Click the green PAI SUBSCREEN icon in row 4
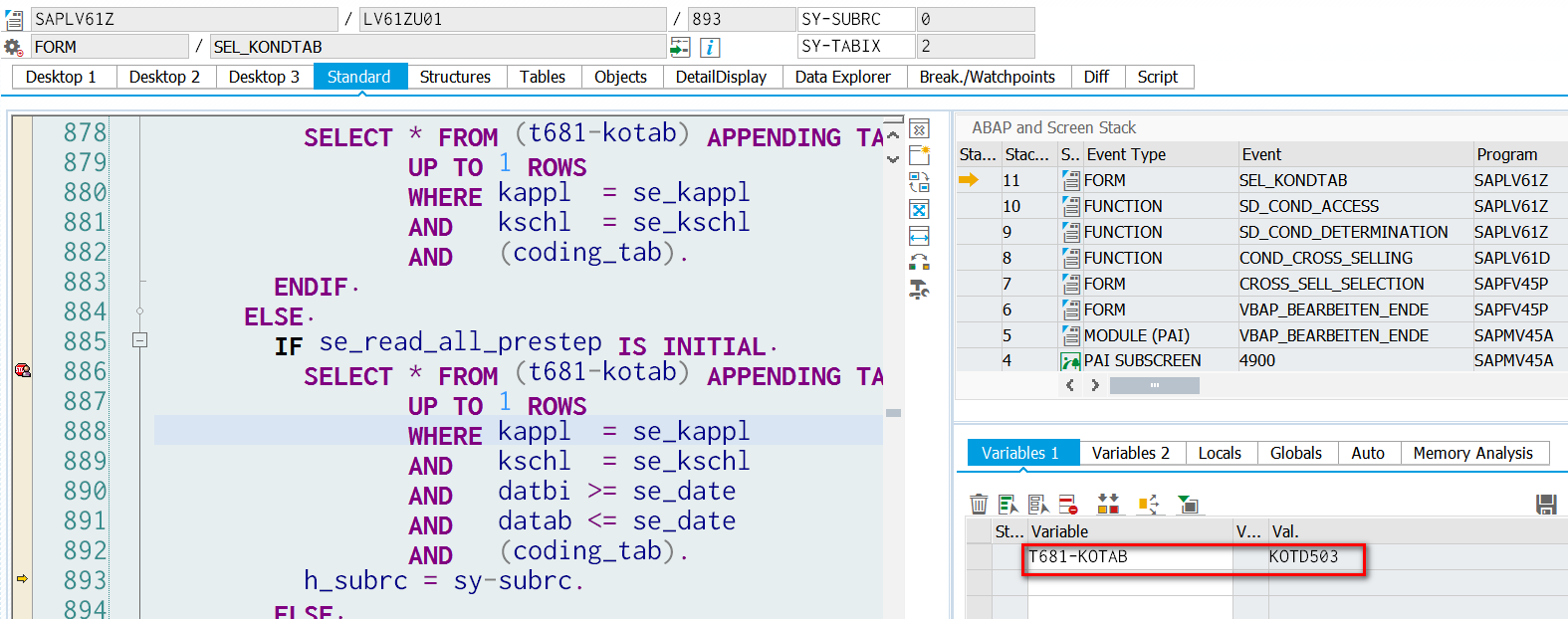Screen dimensions: 1568x619 click(1071, 361)
